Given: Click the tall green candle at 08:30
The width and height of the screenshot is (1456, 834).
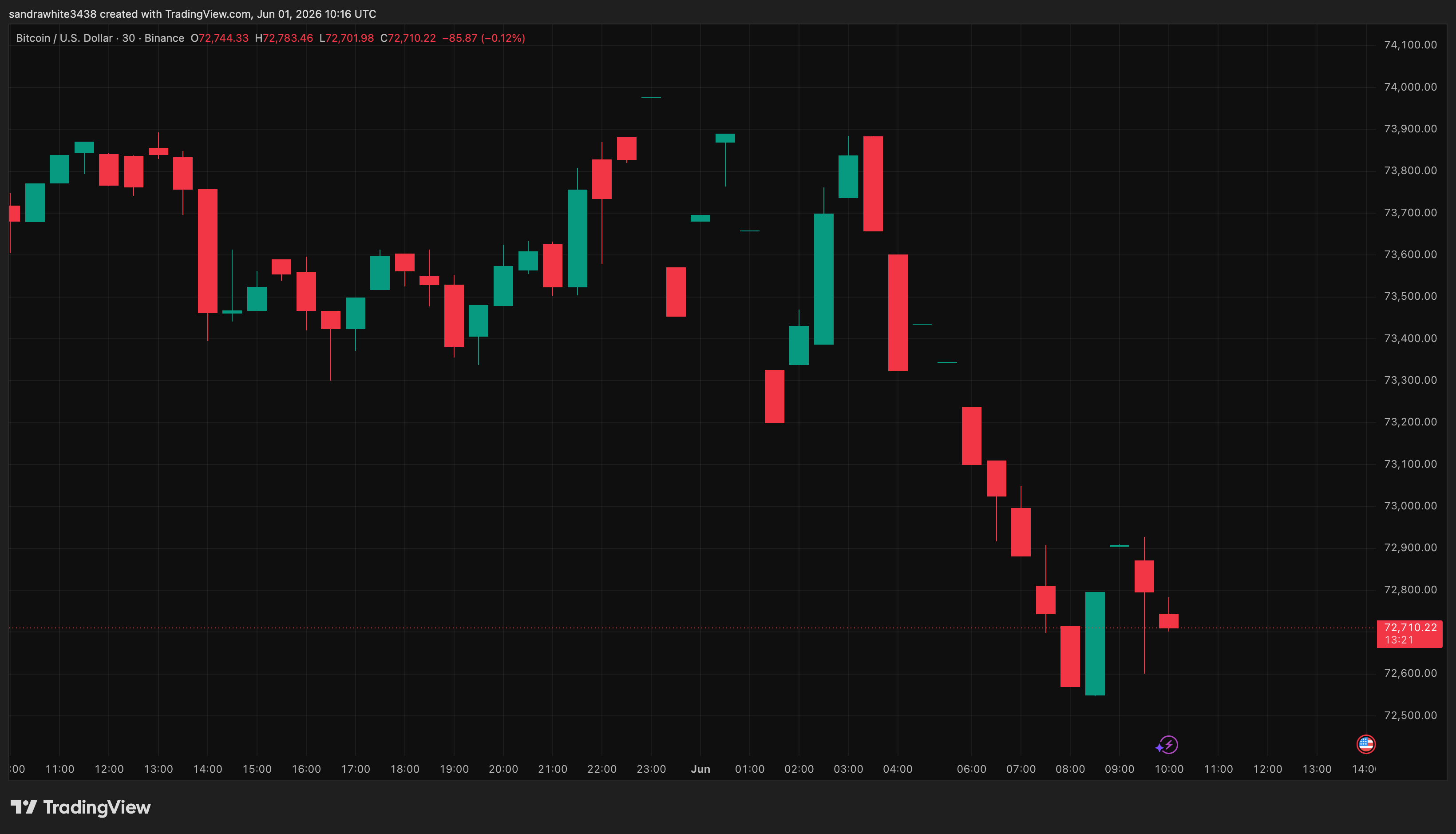Looking at the screenshot, I should (x=1095, y=643).
